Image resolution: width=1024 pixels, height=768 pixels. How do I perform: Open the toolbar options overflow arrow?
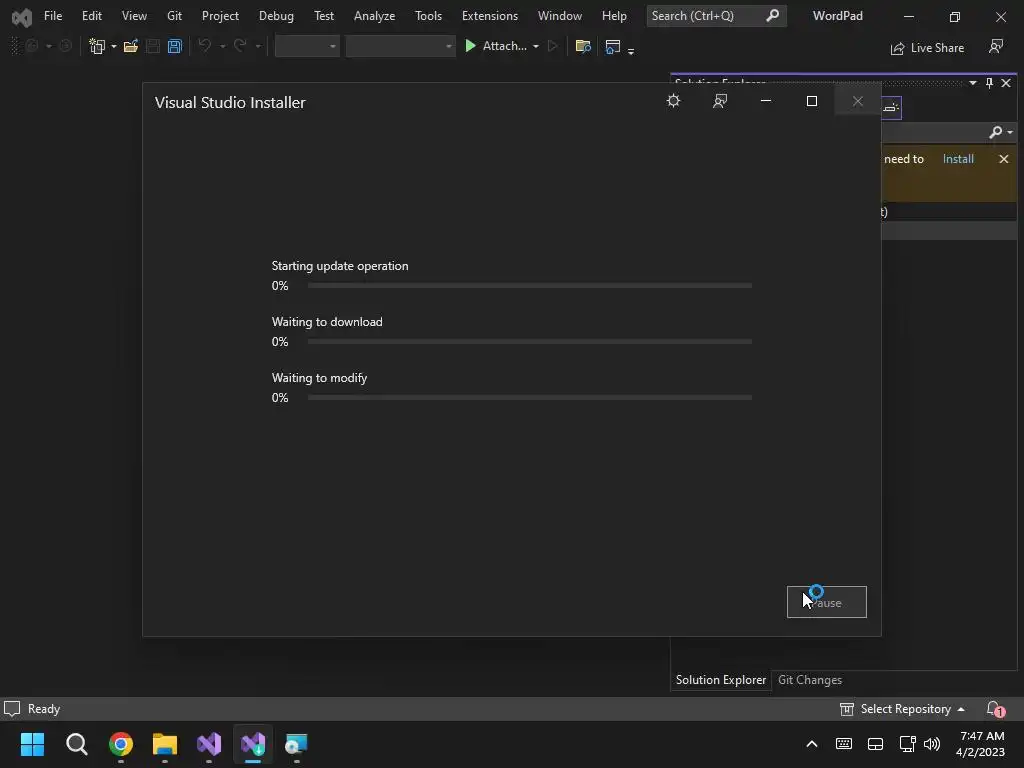click(631, 51)
